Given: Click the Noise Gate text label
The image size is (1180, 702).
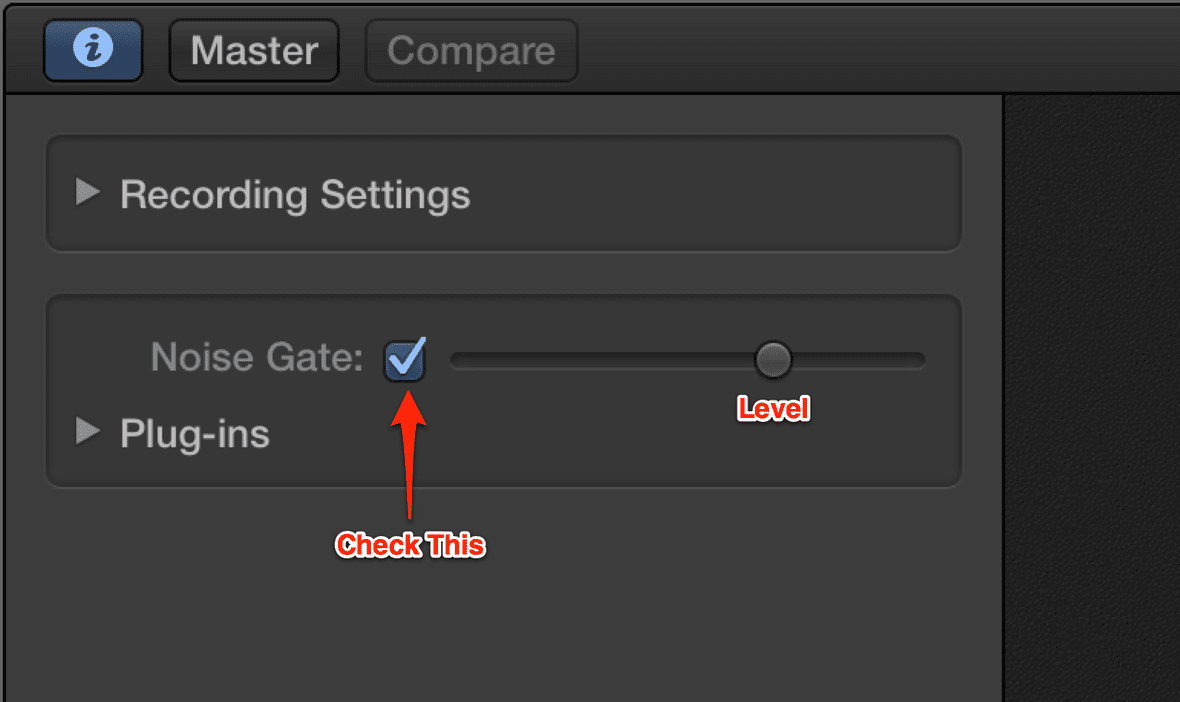Looking at the screenshot, I should click(254, 357).
